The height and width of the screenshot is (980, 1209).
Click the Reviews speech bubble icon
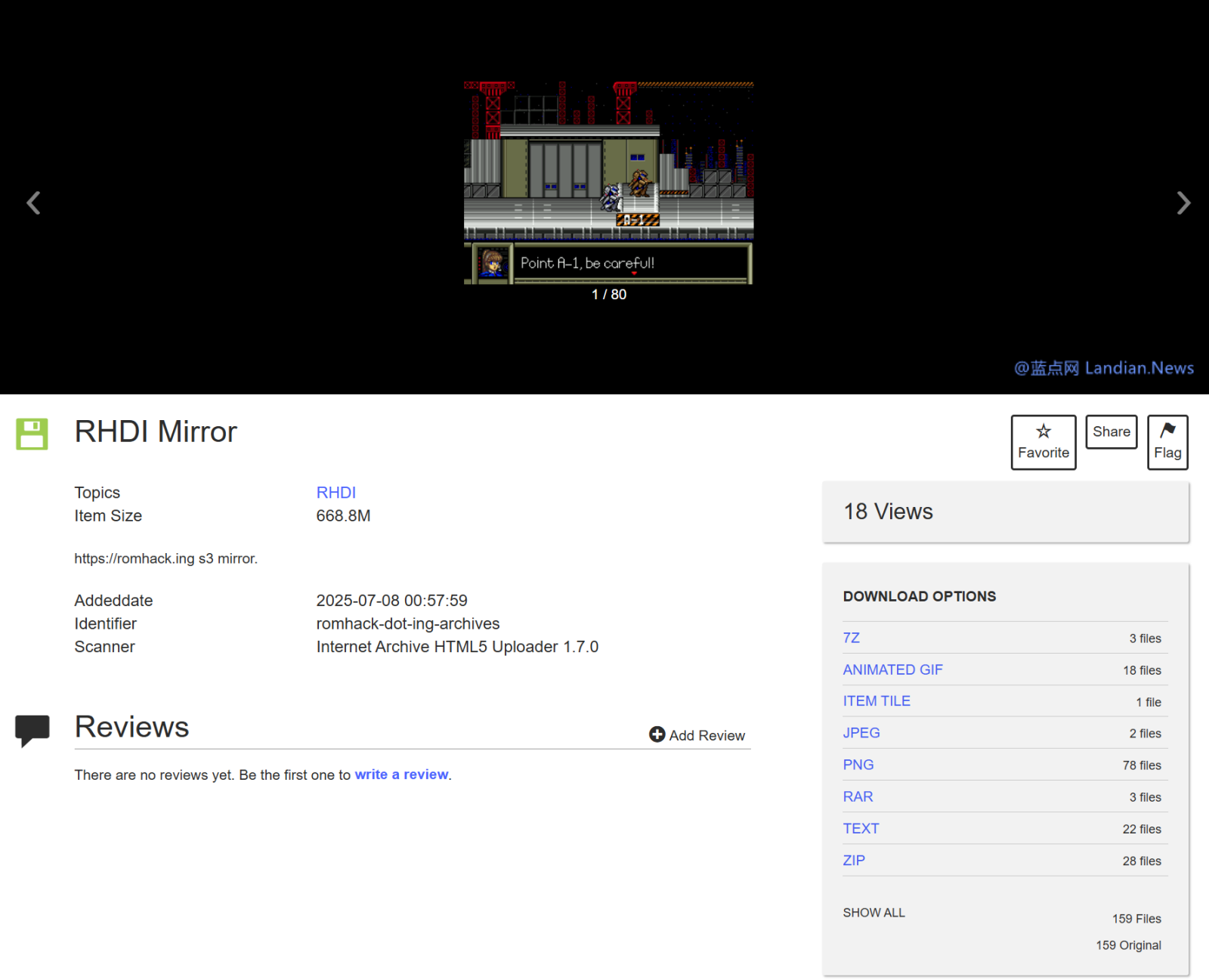pyautogui.click(x=32, y=730)
